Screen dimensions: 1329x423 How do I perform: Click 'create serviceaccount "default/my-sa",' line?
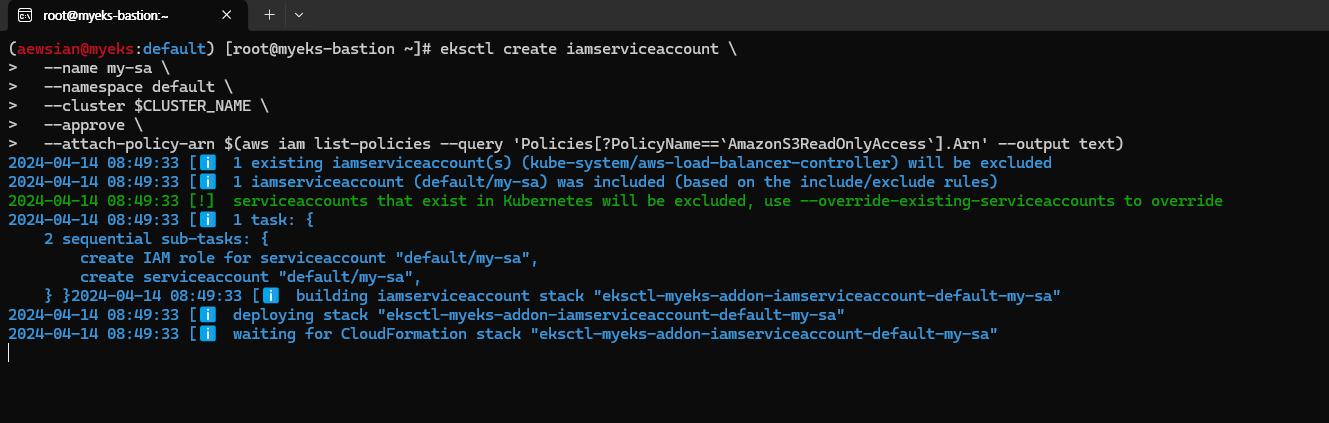pos(251,276)
